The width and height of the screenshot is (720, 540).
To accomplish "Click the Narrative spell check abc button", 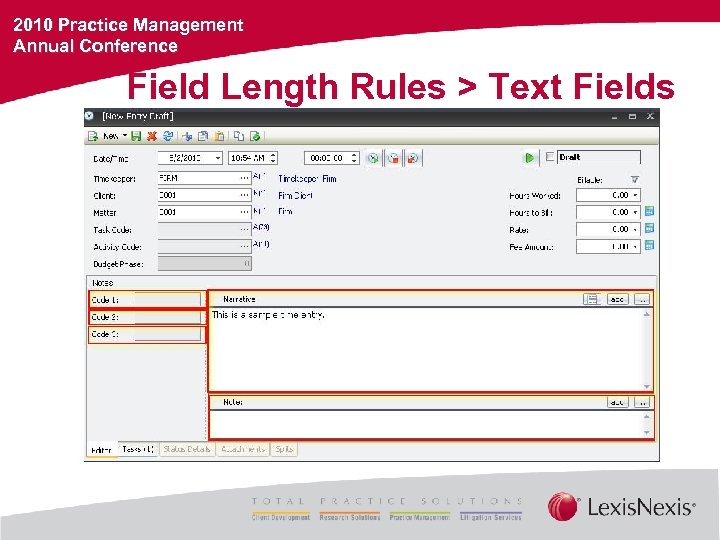I will pos(618,299).
